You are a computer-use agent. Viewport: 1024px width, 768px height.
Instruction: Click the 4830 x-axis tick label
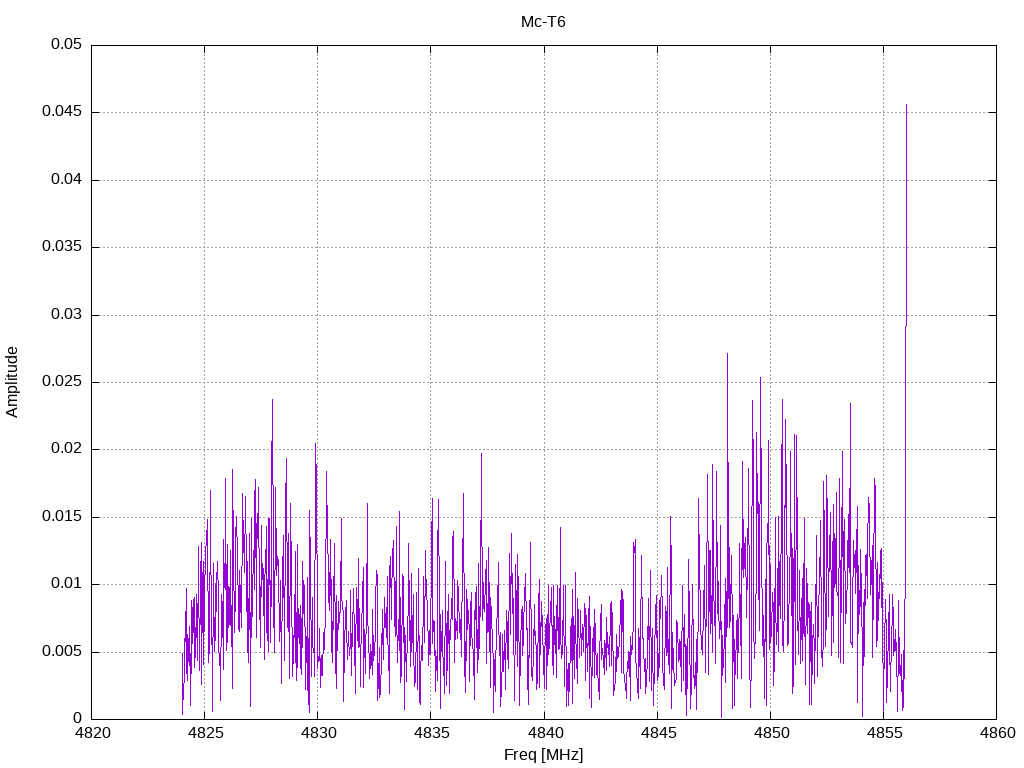tap(318, 733)
